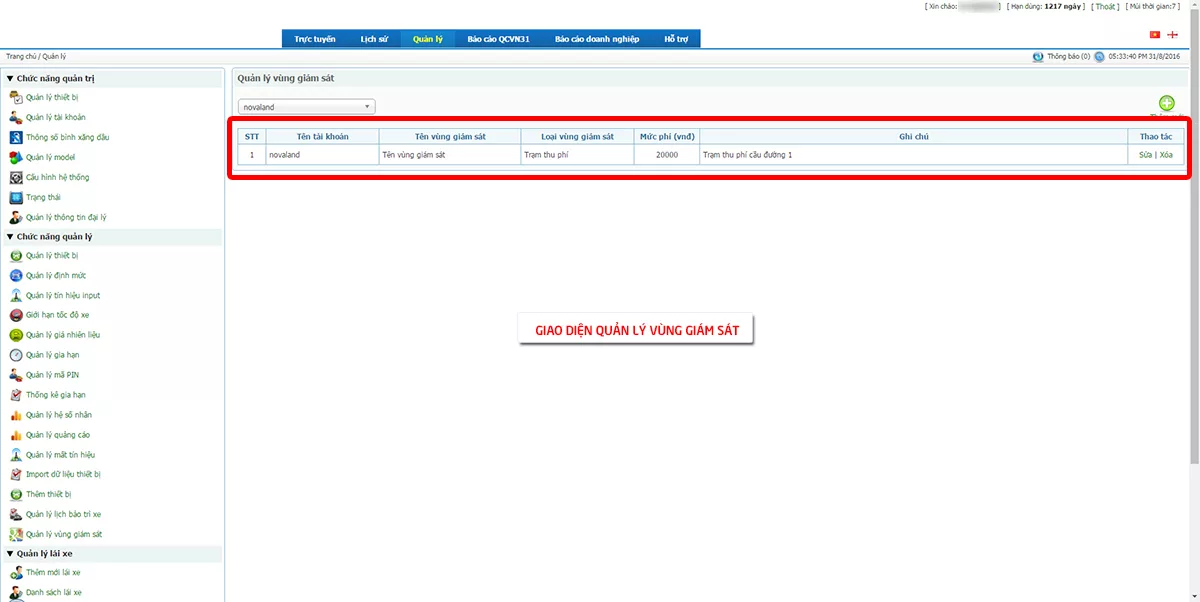Image resolution: width=1200 pixels, height=602 pixels.
Task: Click the Thoát logout link
Action: click(x=1105, y=6)
